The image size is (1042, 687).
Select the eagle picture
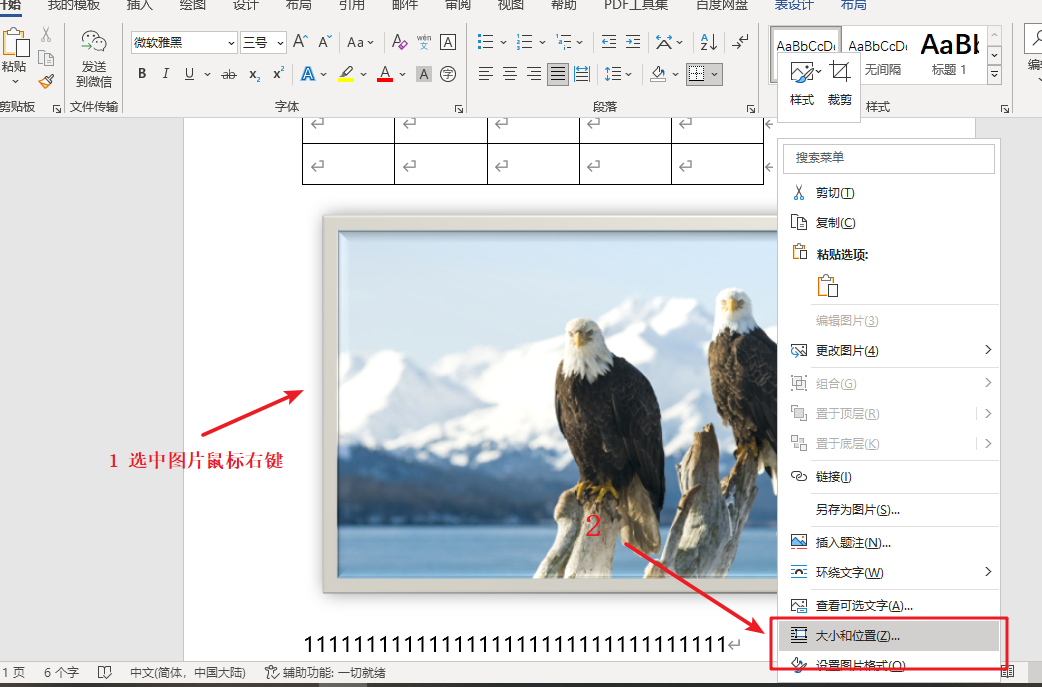[552, 404]
